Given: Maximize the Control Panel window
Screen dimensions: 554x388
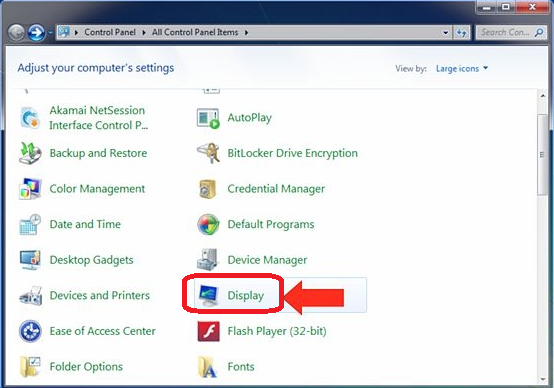Looking at the screenshot, I should pos(506,7).
